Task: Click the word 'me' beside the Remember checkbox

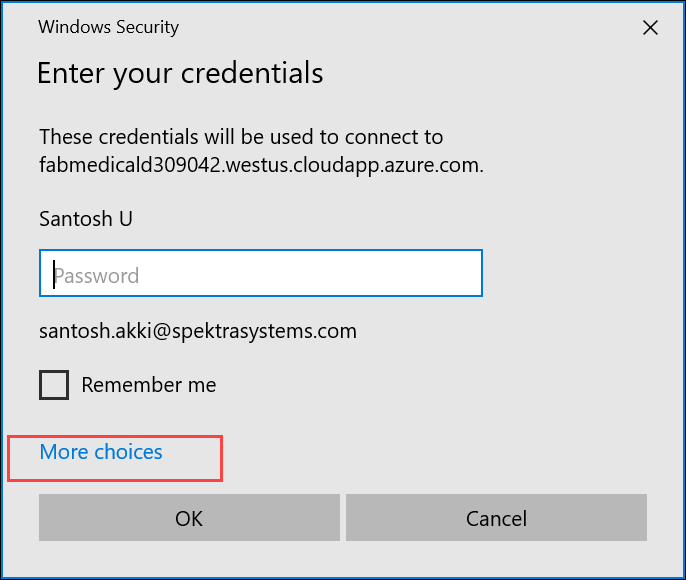Action: click(202, 386)
